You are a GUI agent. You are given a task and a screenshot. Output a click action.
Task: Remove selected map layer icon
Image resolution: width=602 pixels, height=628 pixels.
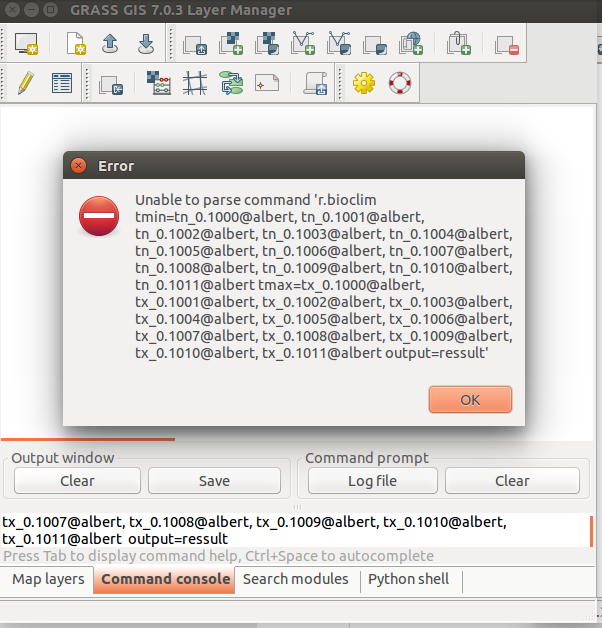pyautogui.click(x=507, y=44)
